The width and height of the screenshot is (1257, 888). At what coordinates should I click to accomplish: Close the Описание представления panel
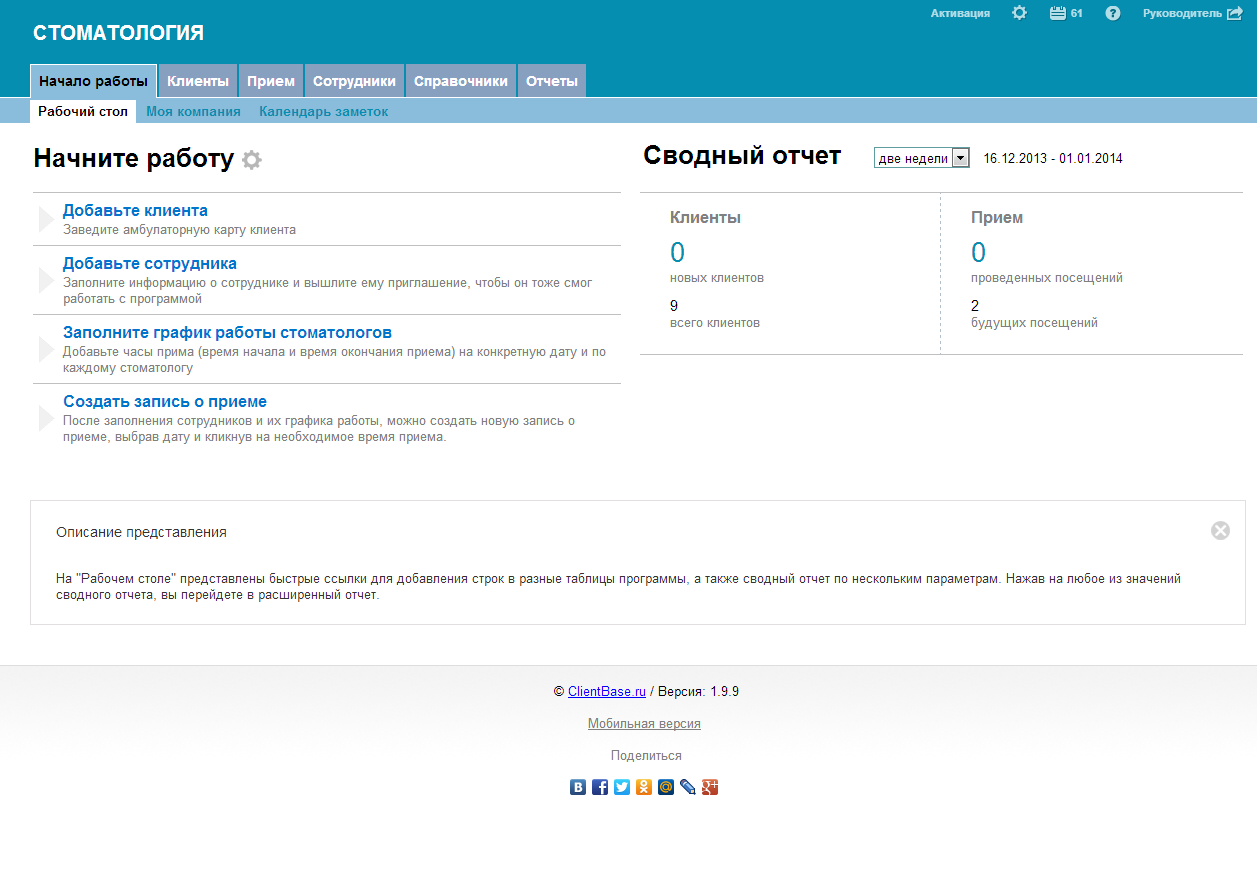click(1220, 531)
